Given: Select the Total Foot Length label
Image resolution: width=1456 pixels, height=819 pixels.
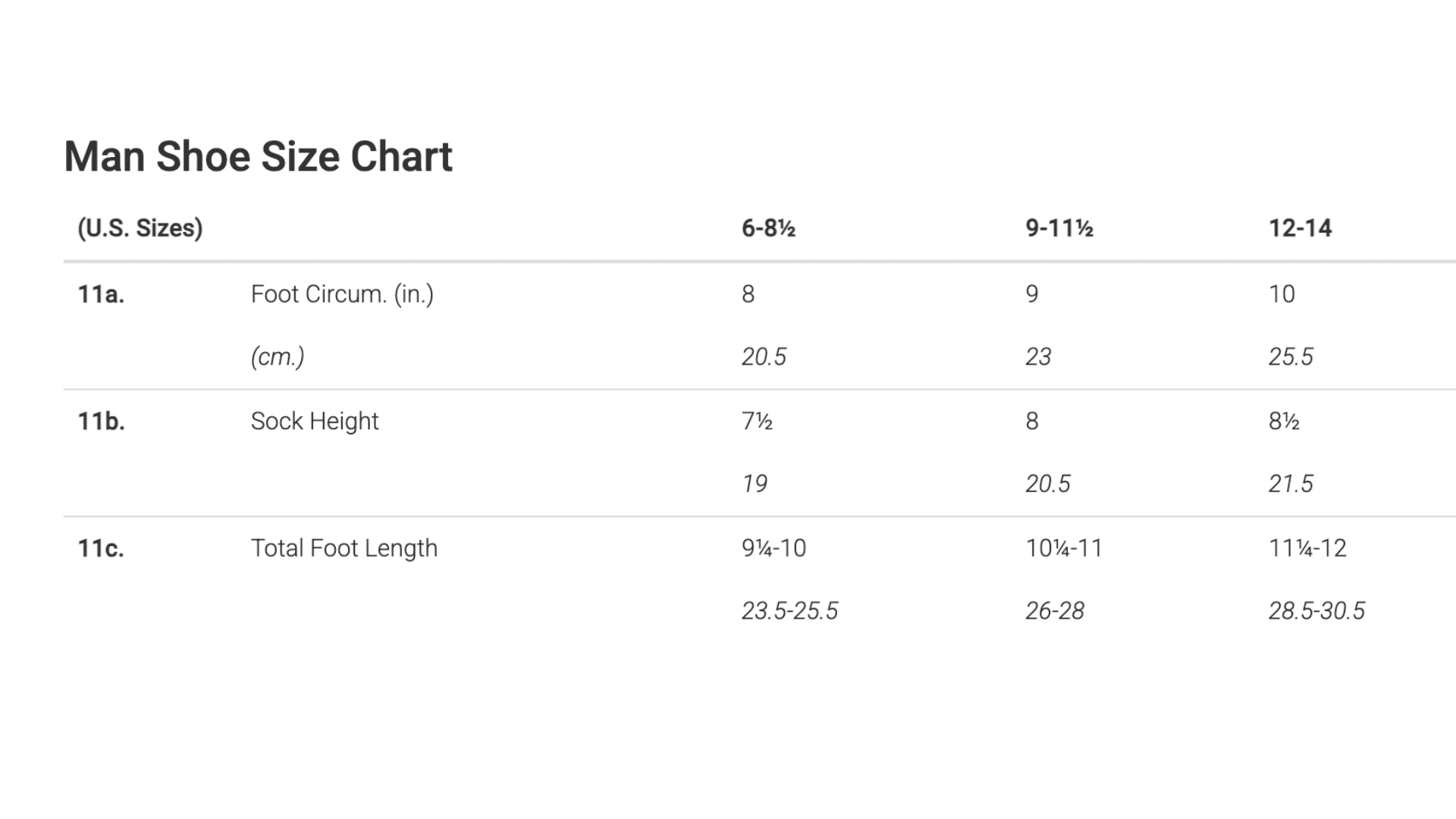Looking at the screenshot, I should pos(344,549).
